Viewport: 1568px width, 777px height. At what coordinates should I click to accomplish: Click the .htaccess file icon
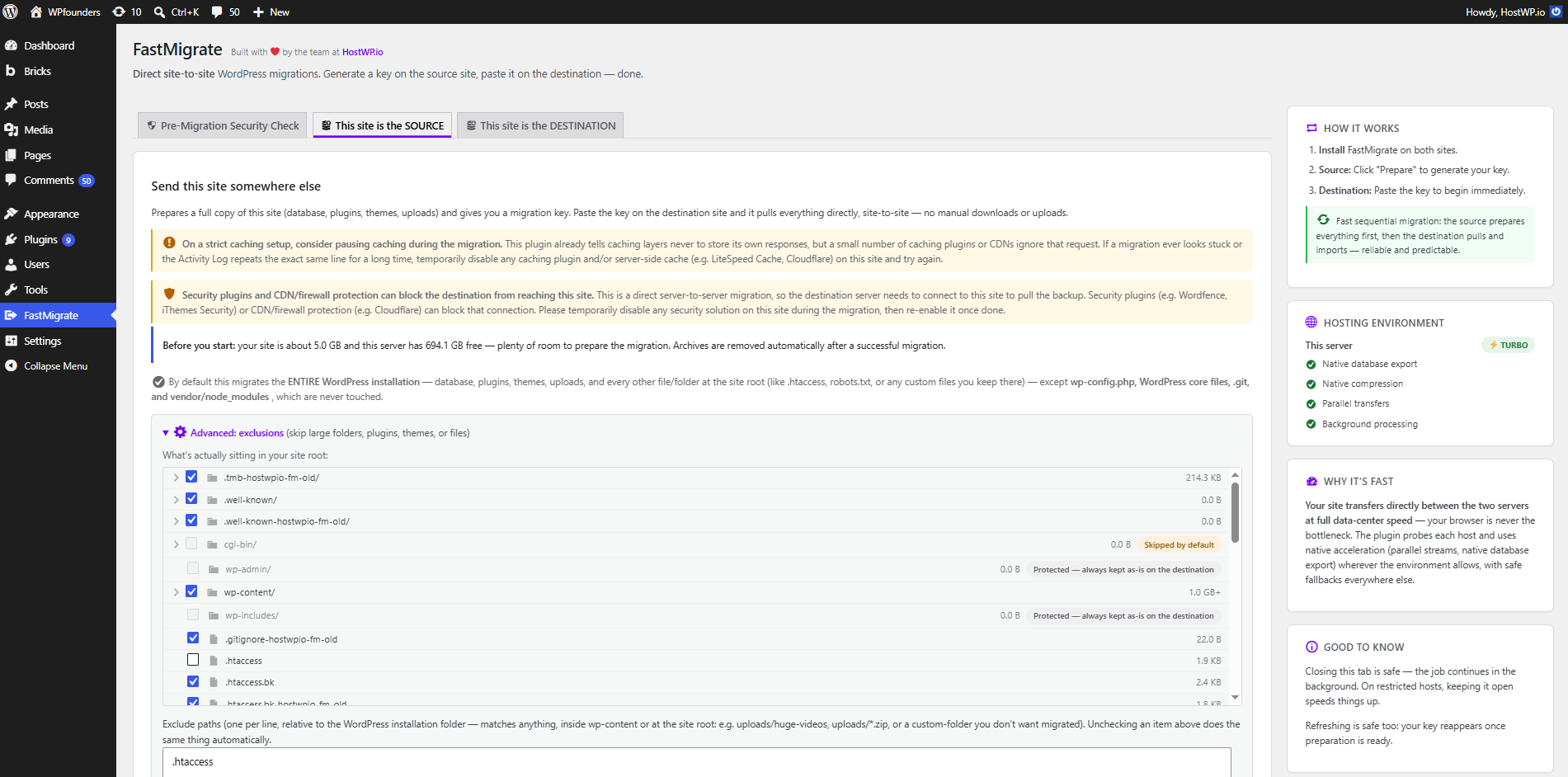pyautogui.click(x=214, y=661)
